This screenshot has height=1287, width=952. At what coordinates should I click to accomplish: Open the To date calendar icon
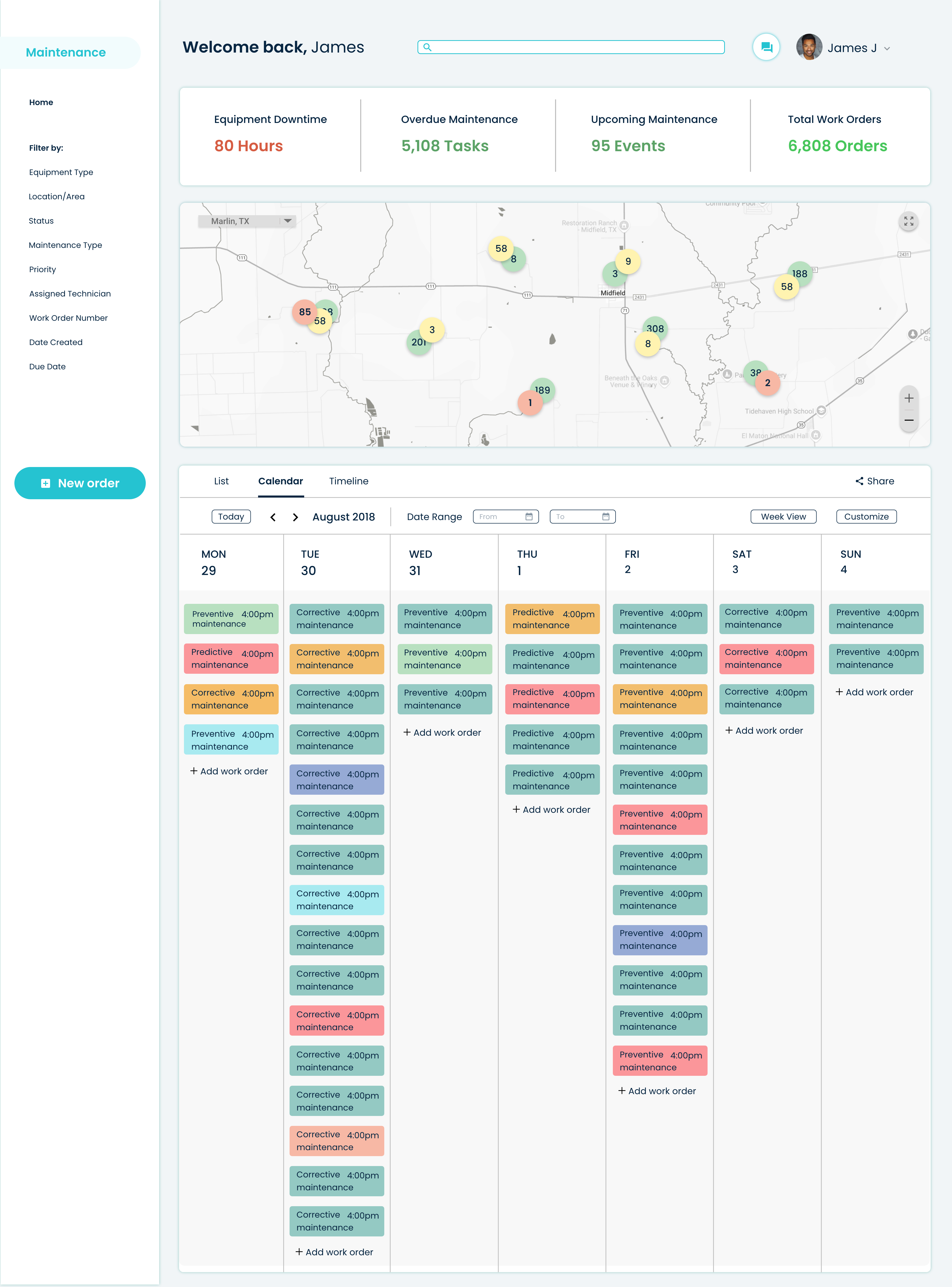[605, 517]
